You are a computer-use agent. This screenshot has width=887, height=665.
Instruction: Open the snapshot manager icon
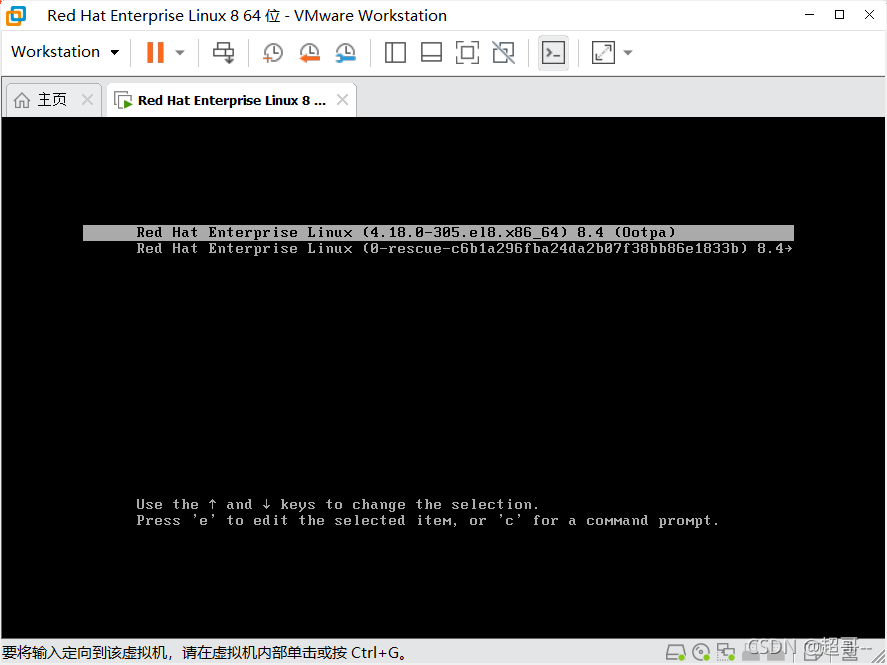(x=346, y=53)
